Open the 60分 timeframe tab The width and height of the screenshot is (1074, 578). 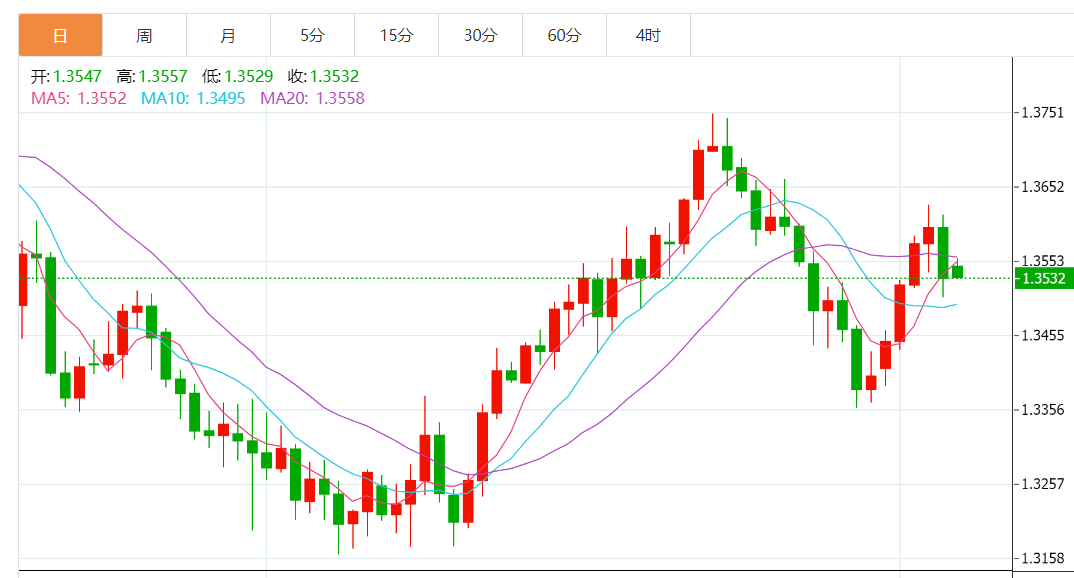(564, 35)
